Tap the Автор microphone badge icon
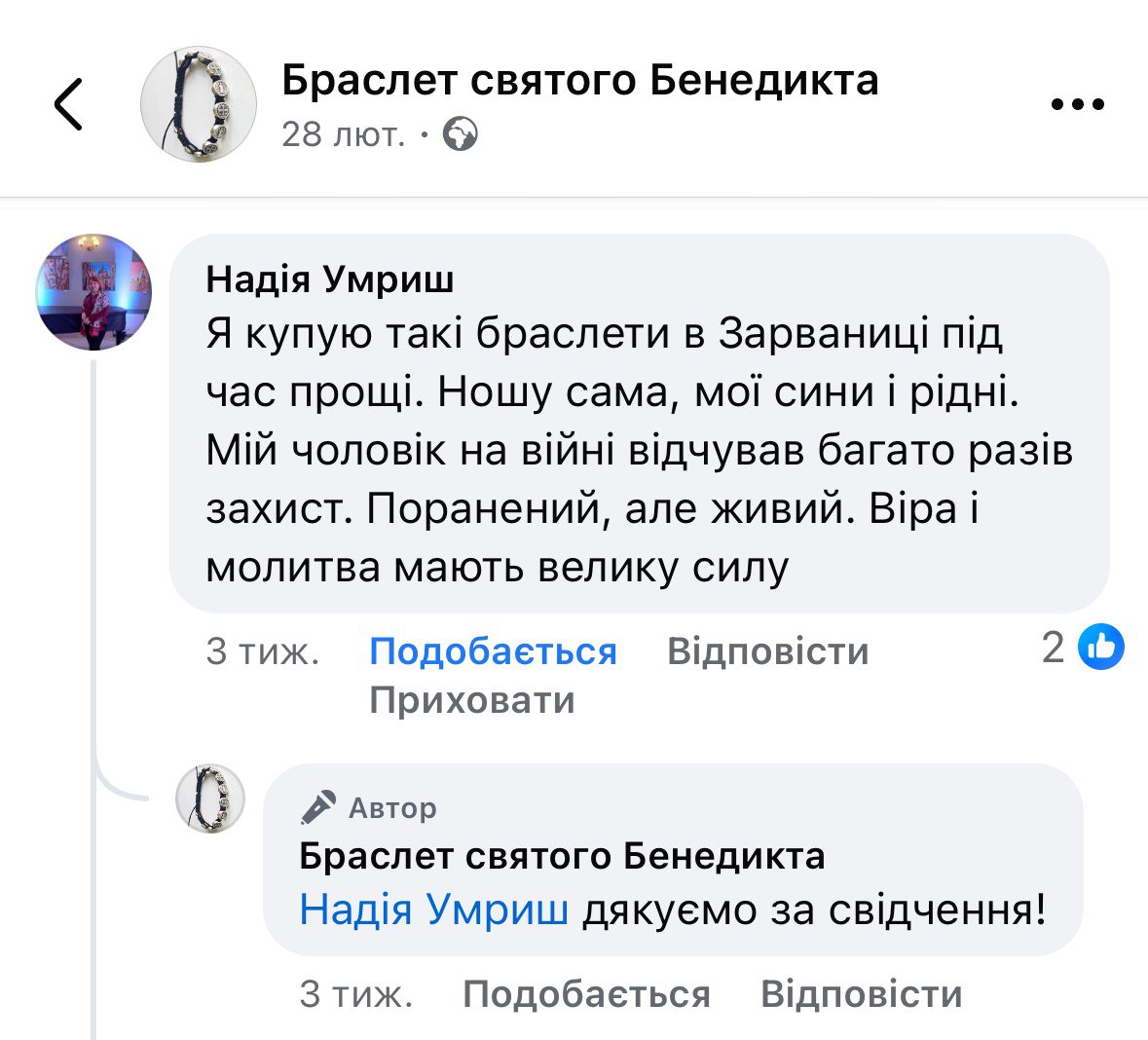The image size is (1148, 1040). [318, 806]
